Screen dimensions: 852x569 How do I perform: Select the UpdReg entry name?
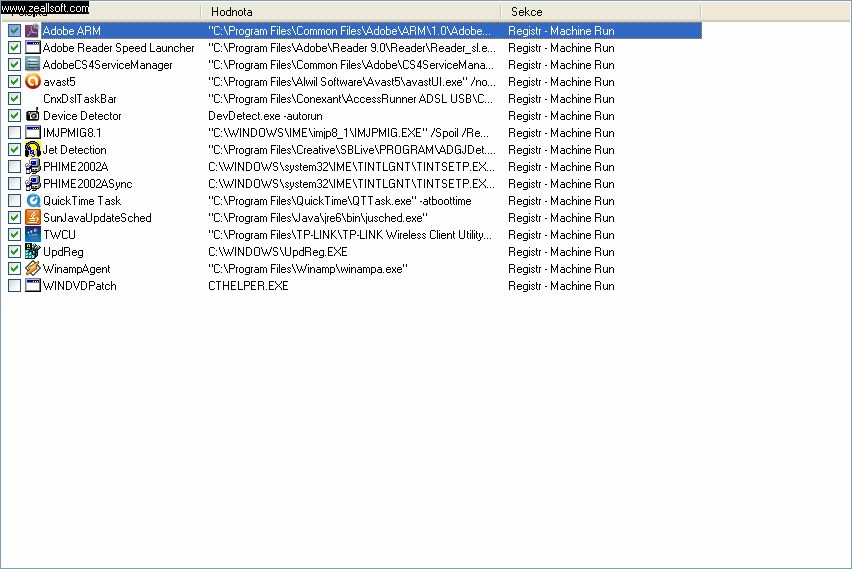coord(63,252)
